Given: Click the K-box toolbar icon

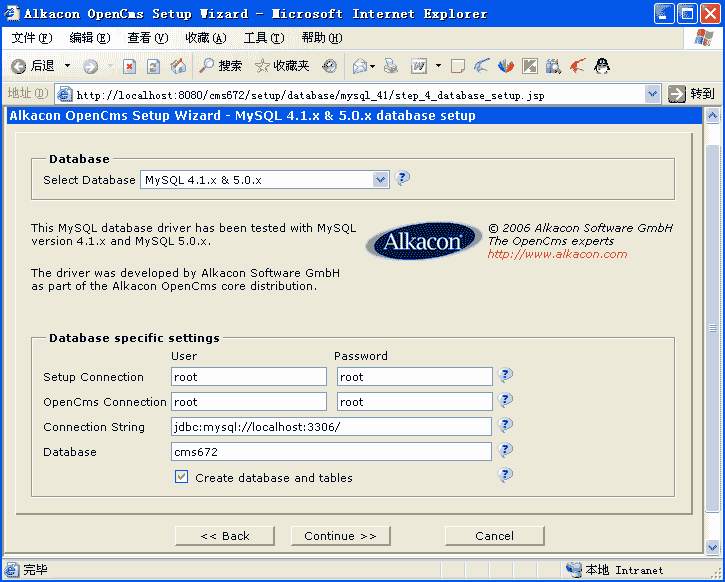Looking at the screenshot, I should [530, 67].
